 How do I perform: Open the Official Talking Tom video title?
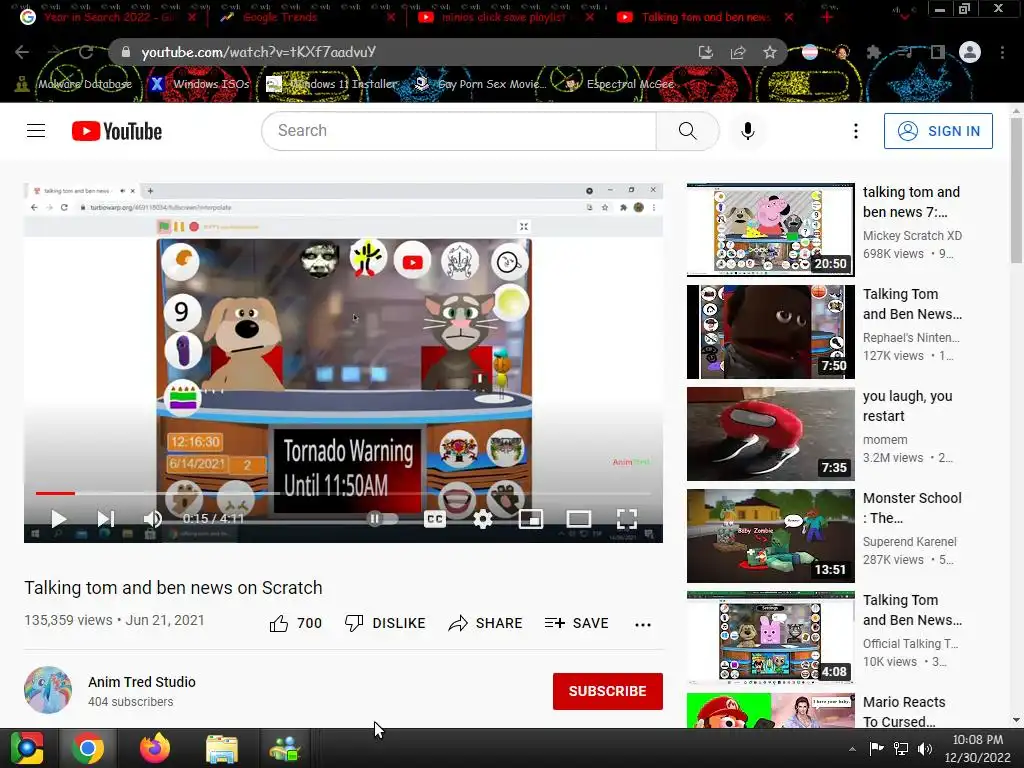912,609
